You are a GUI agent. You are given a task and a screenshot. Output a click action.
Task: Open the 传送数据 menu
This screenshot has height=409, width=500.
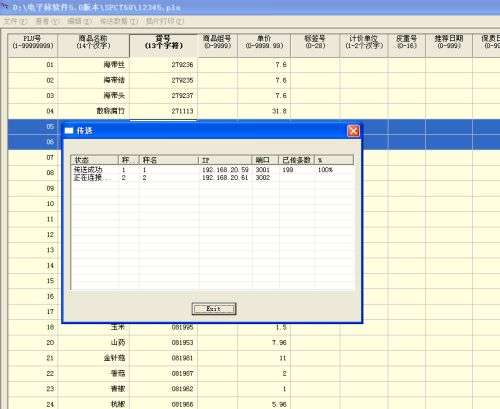pyautogui.click(x=119, y=21)
